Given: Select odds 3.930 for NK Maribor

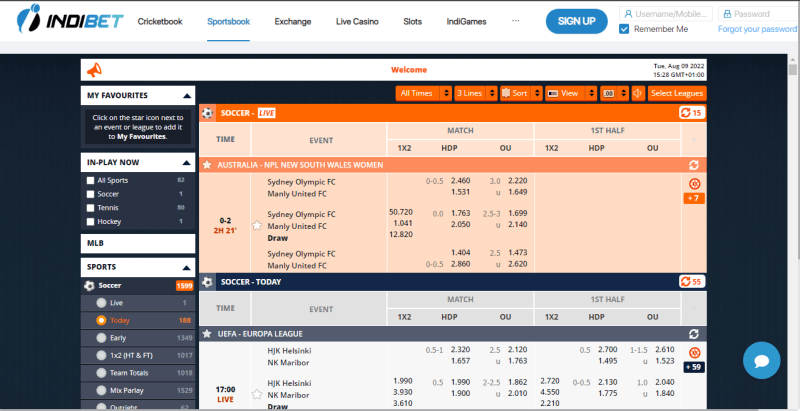Looking at the screenshot, I should (x=403, y=392).
